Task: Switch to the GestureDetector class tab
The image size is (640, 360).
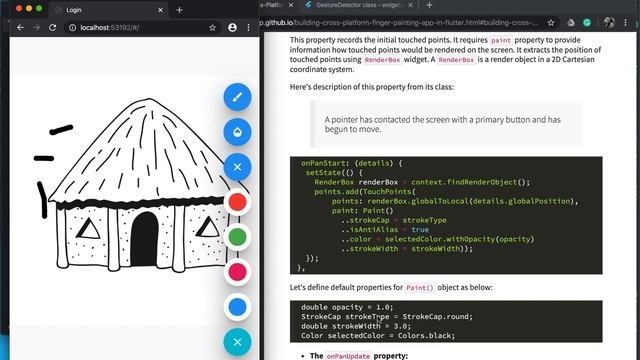Action: pyautogui.click(x=358, y=5)
